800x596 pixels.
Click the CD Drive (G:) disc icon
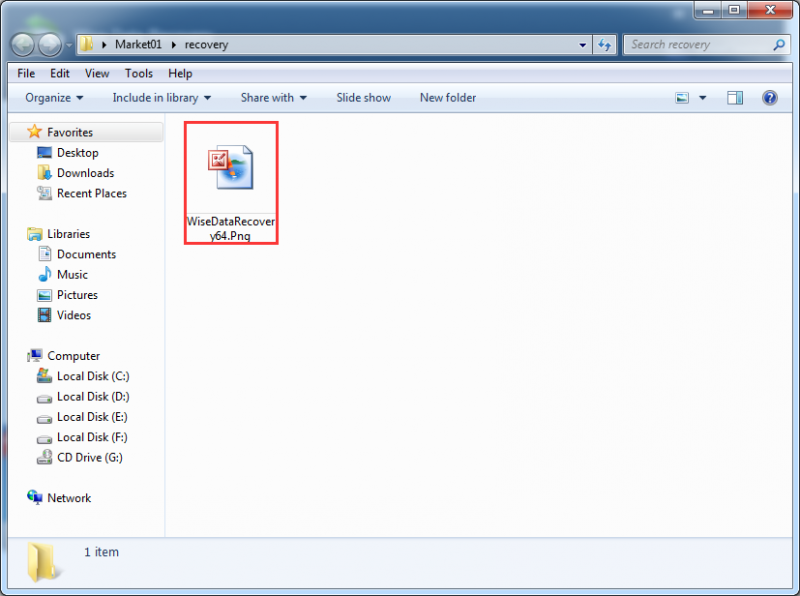pos(44,457)
